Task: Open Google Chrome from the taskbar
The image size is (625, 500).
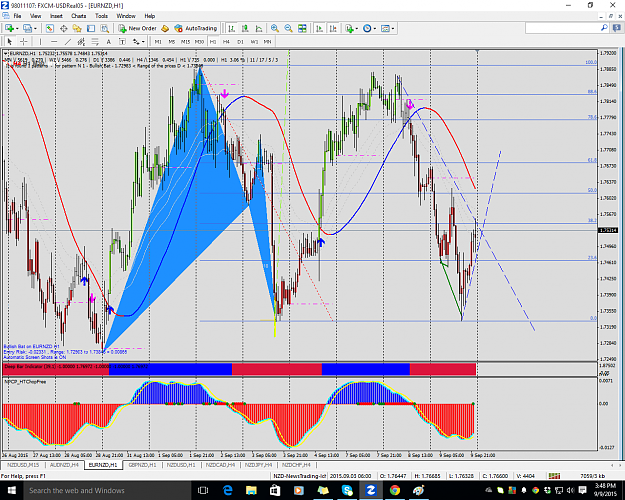Action: point(395,490)
